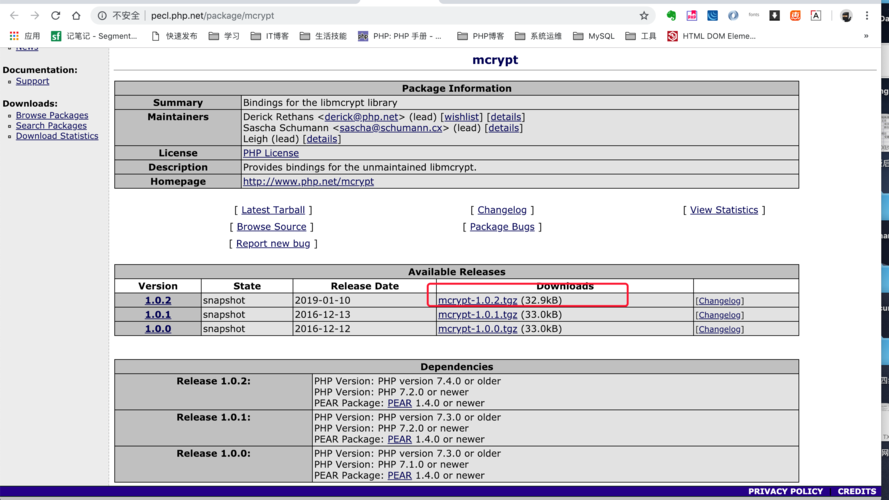Open the blue ring extension icon
The image size is (889, 500).
click(733, 16)
